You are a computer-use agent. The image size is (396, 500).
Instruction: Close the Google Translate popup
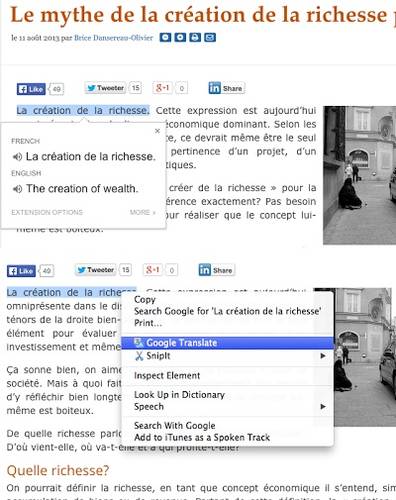(158, 131)
